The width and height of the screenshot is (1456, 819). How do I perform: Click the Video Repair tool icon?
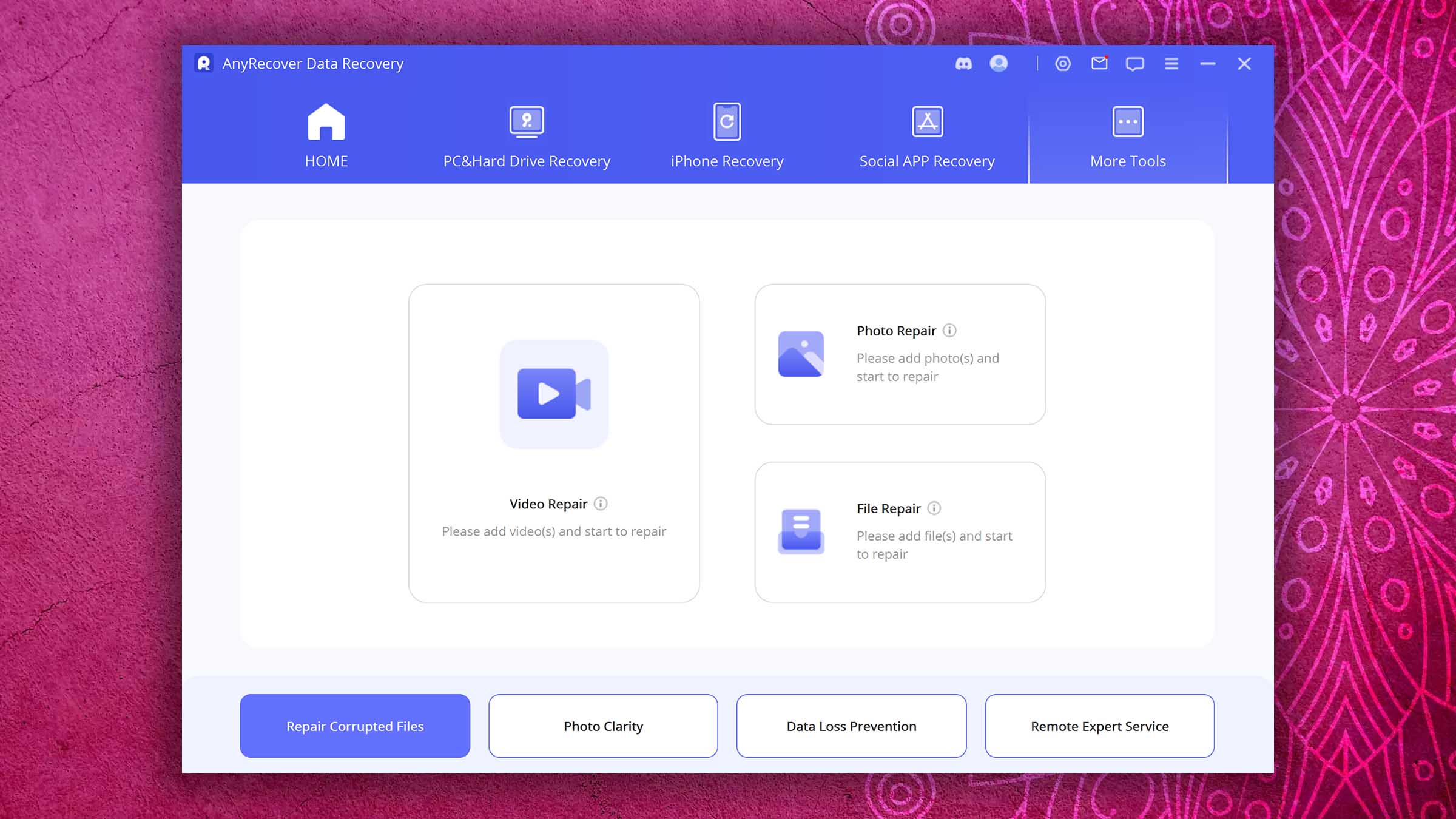click(x=554, y=393)
